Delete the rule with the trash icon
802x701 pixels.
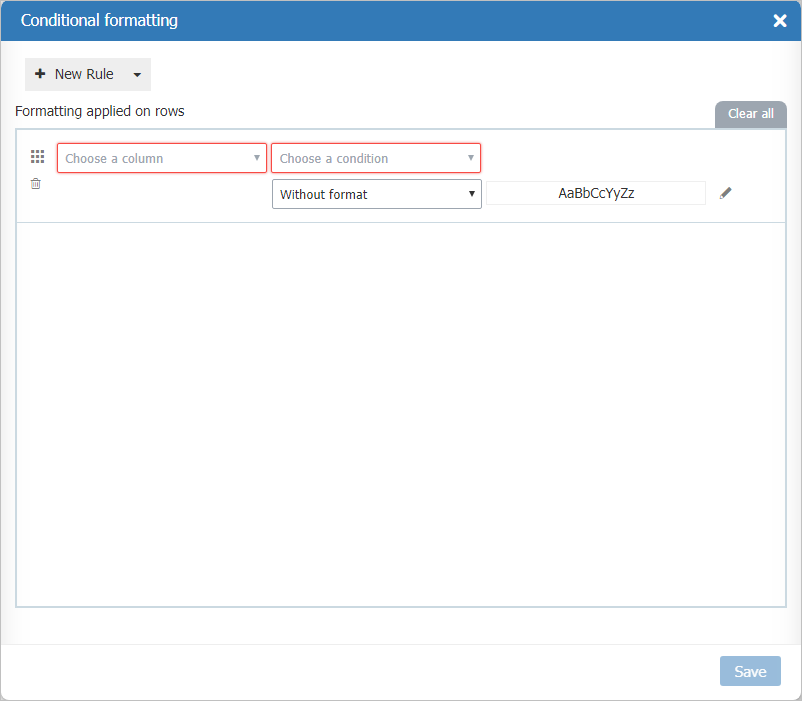point(36,184)
